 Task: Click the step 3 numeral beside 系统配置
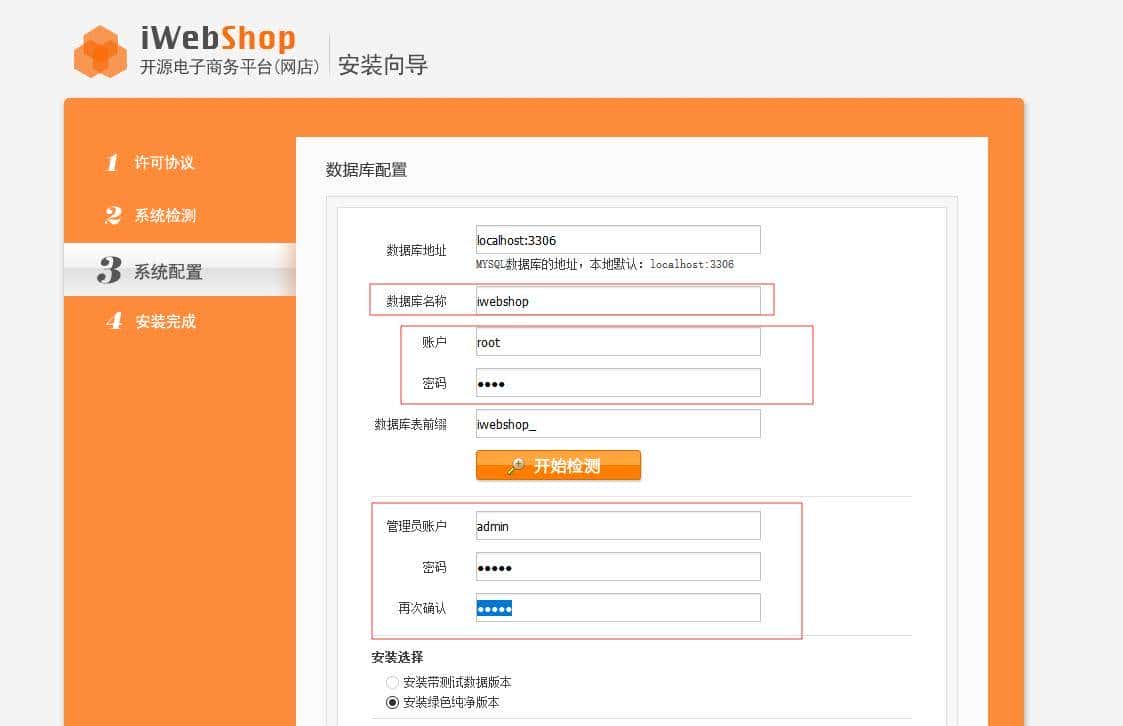tap(112, 269)
